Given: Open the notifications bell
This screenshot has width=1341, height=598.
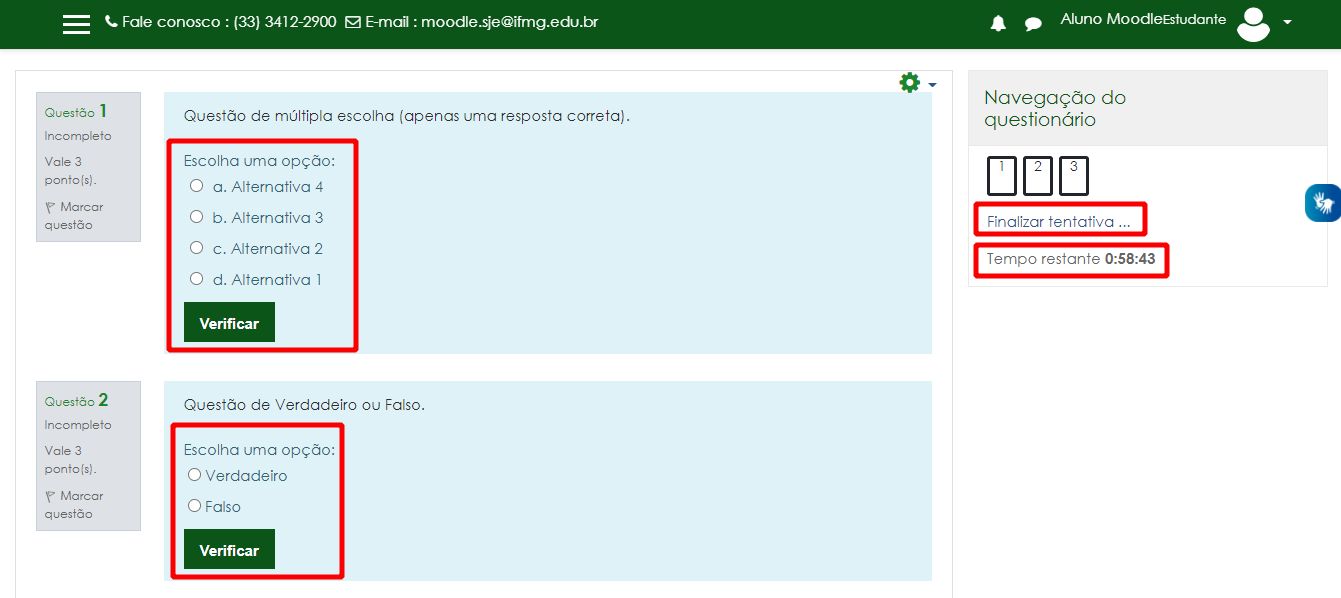Looking at the screenshot, I should (x=998, y=24).
